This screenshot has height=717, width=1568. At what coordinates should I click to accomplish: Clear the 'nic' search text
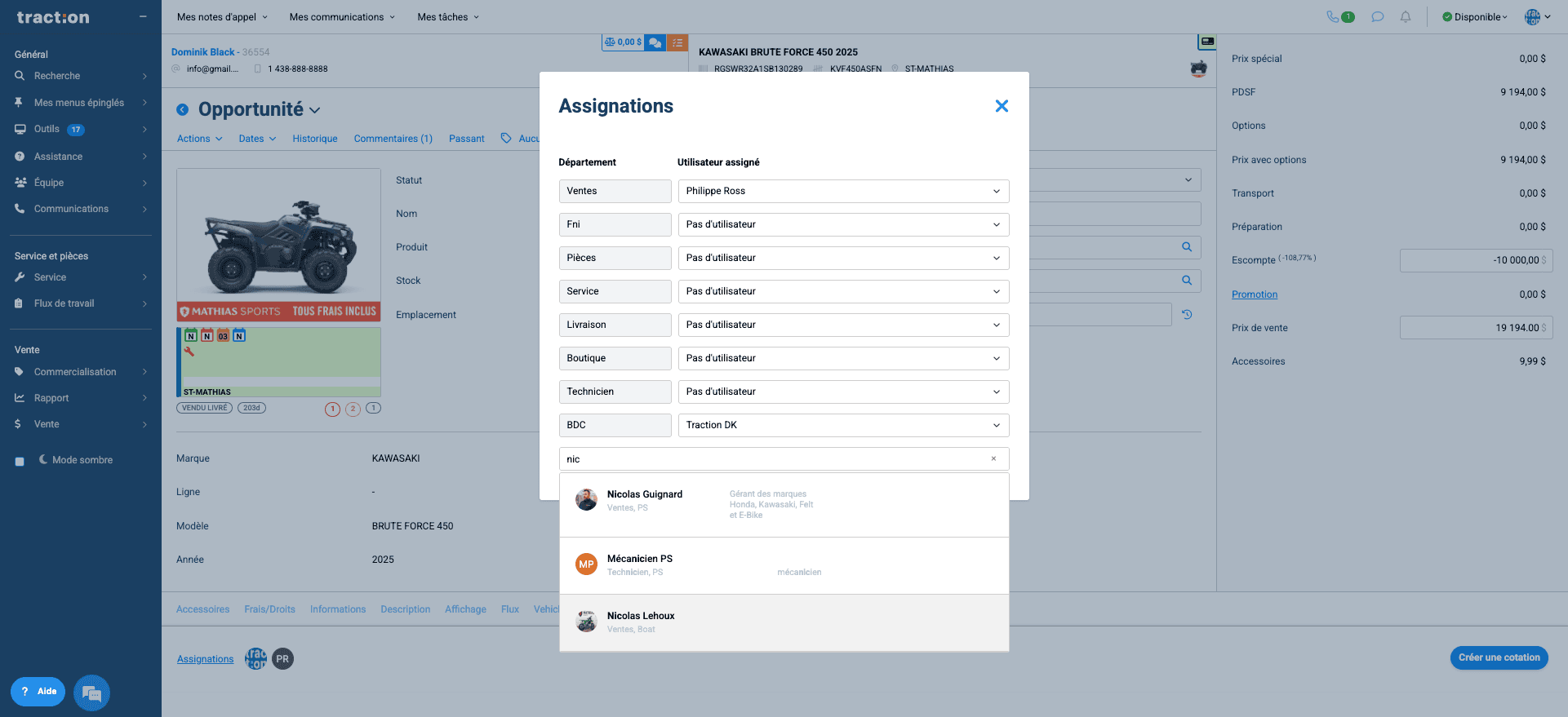(x=993, y=458)
